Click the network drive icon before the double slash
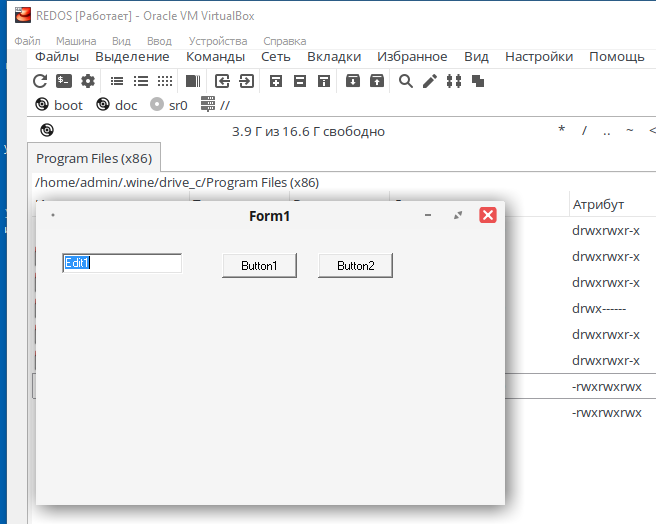 (x=208, y=105)
